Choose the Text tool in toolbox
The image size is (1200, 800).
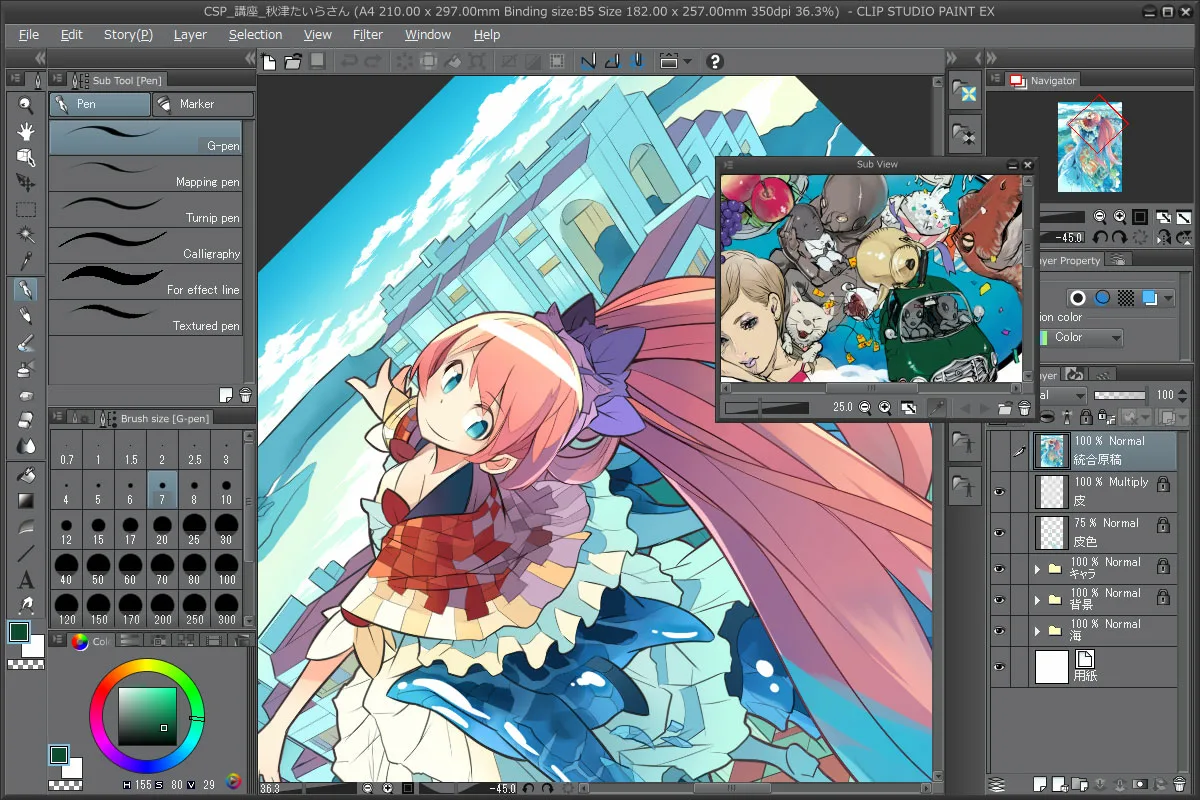(26, 580)
